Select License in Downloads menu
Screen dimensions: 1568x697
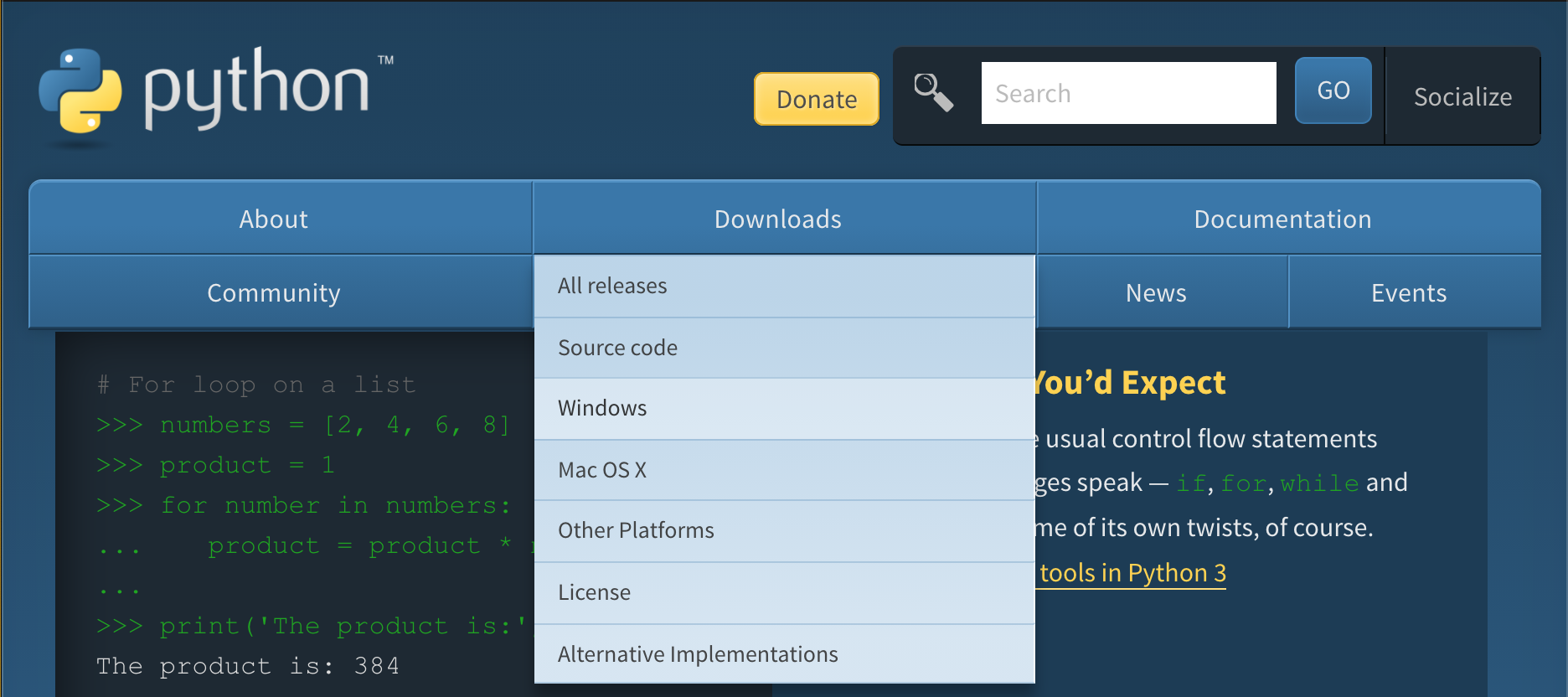tap(785, 593)
